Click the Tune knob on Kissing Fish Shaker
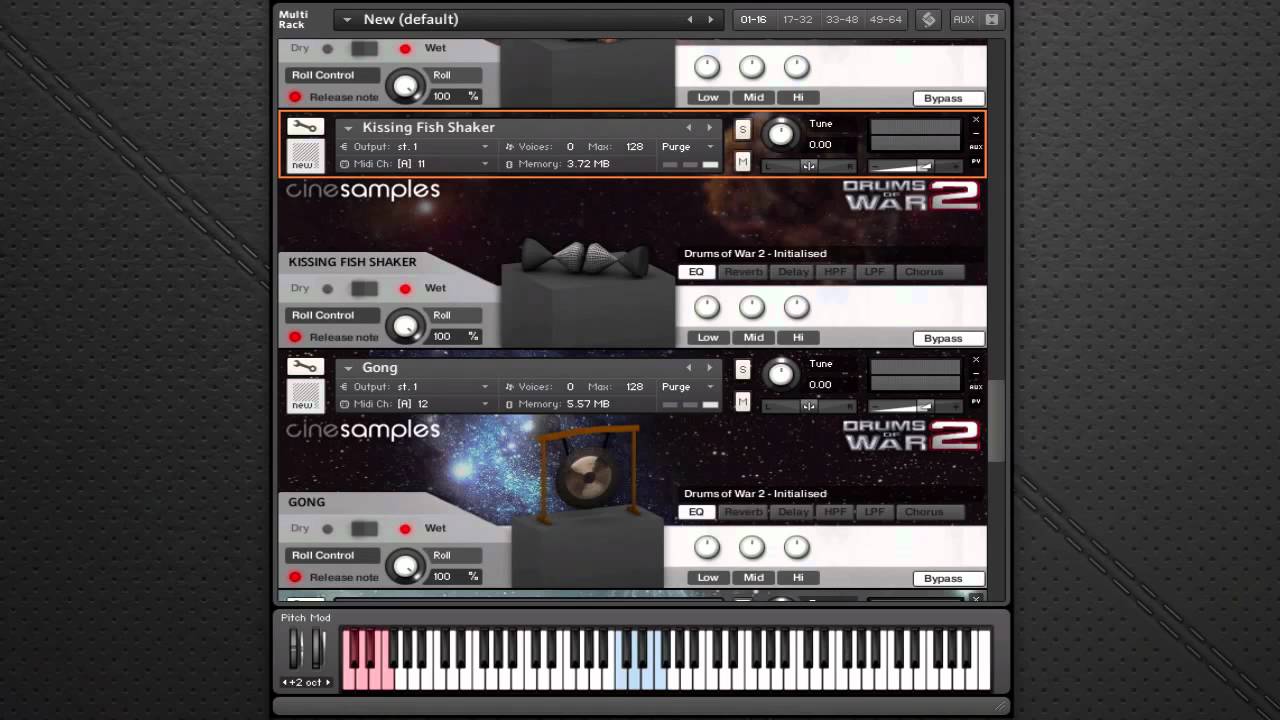The image size is (1280, 720). (x=781, y=133)
